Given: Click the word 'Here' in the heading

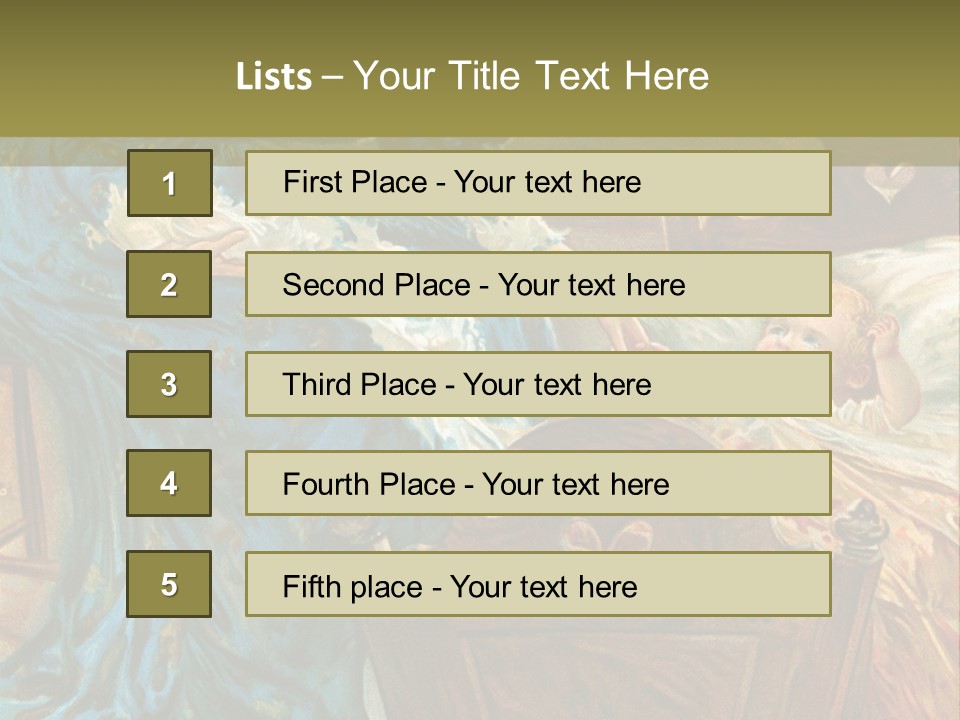Looking at the screenshot, I should (x=666, y=76).
